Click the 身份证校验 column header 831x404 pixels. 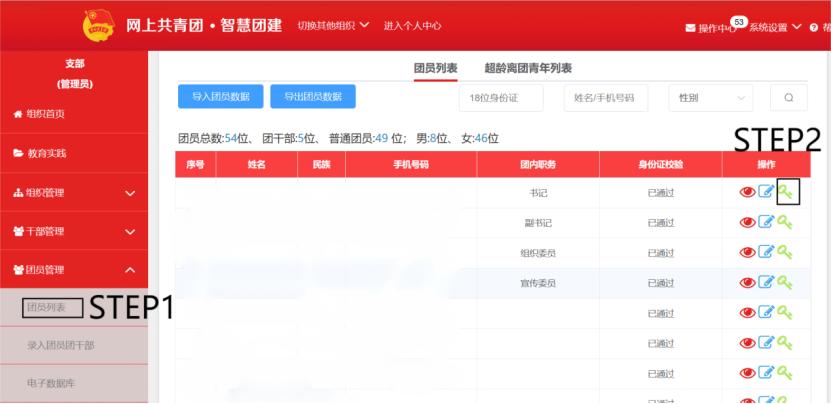(660, 164)
